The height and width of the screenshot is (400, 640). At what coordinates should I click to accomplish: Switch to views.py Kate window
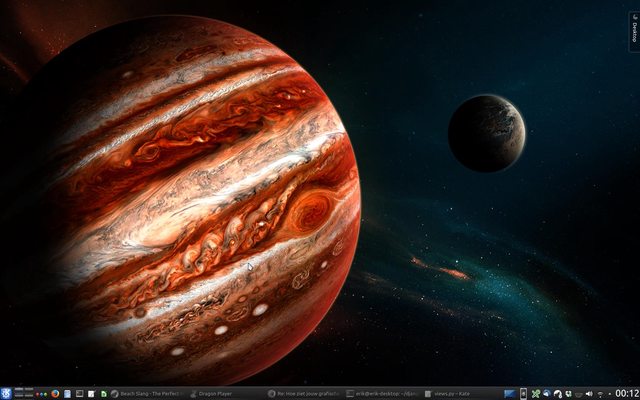459,393
